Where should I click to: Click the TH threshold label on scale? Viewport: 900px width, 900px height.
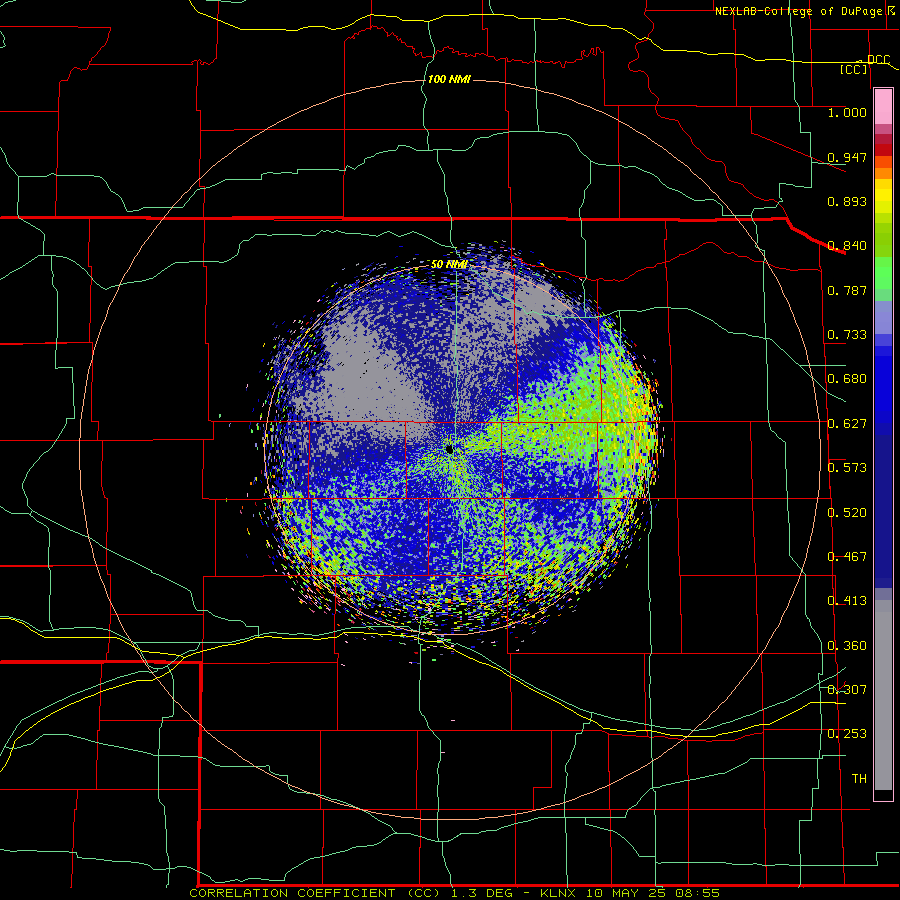click(x=859, y=779)
